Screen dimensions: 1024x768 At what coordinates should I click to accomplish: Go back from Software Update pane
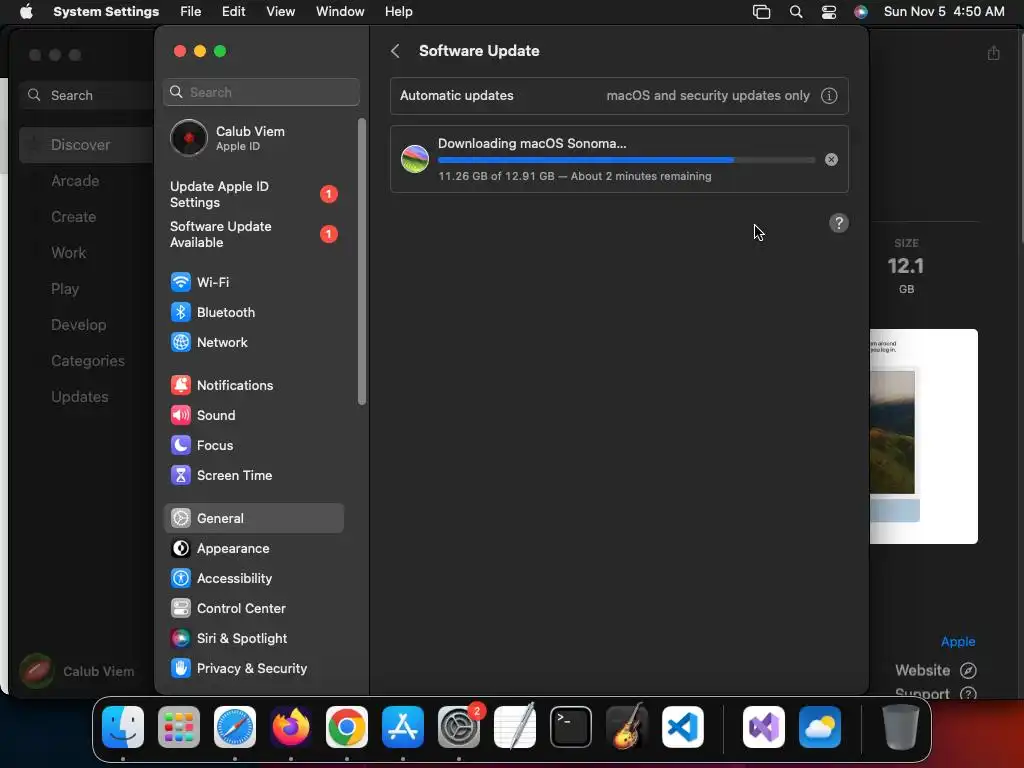(x=395, y=51)
